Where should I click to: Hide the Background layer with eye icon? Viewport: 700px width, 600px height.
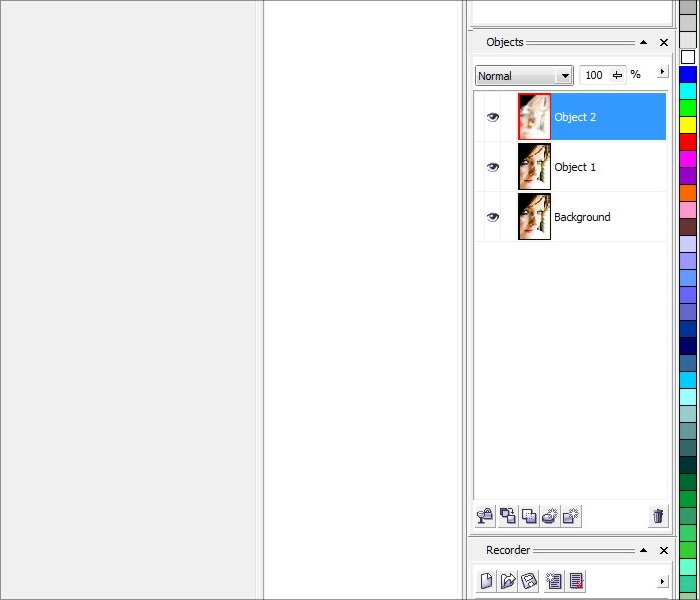pyautogui.click(x=492, y=217)
